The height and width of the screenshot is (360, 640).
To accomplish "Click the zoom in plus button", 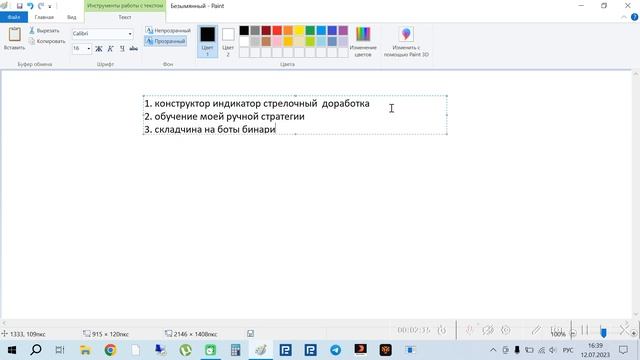I will (633, 333).
